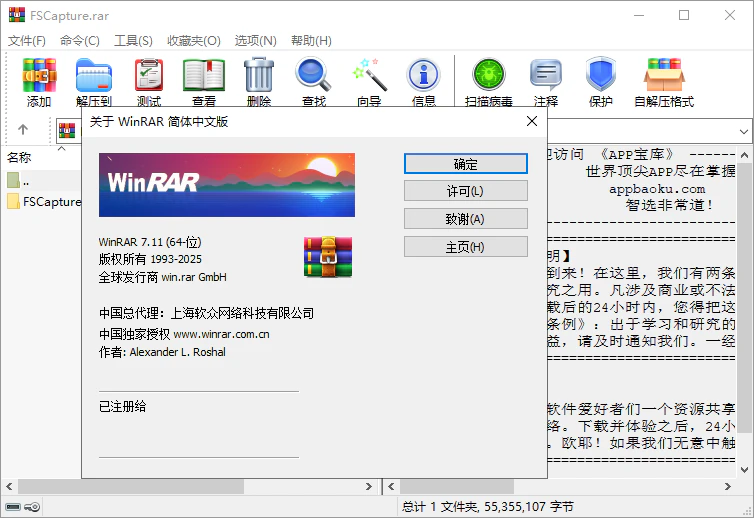Click the Protect (保护) shield icon
This screenshot has height=518, width=754.
601,75
